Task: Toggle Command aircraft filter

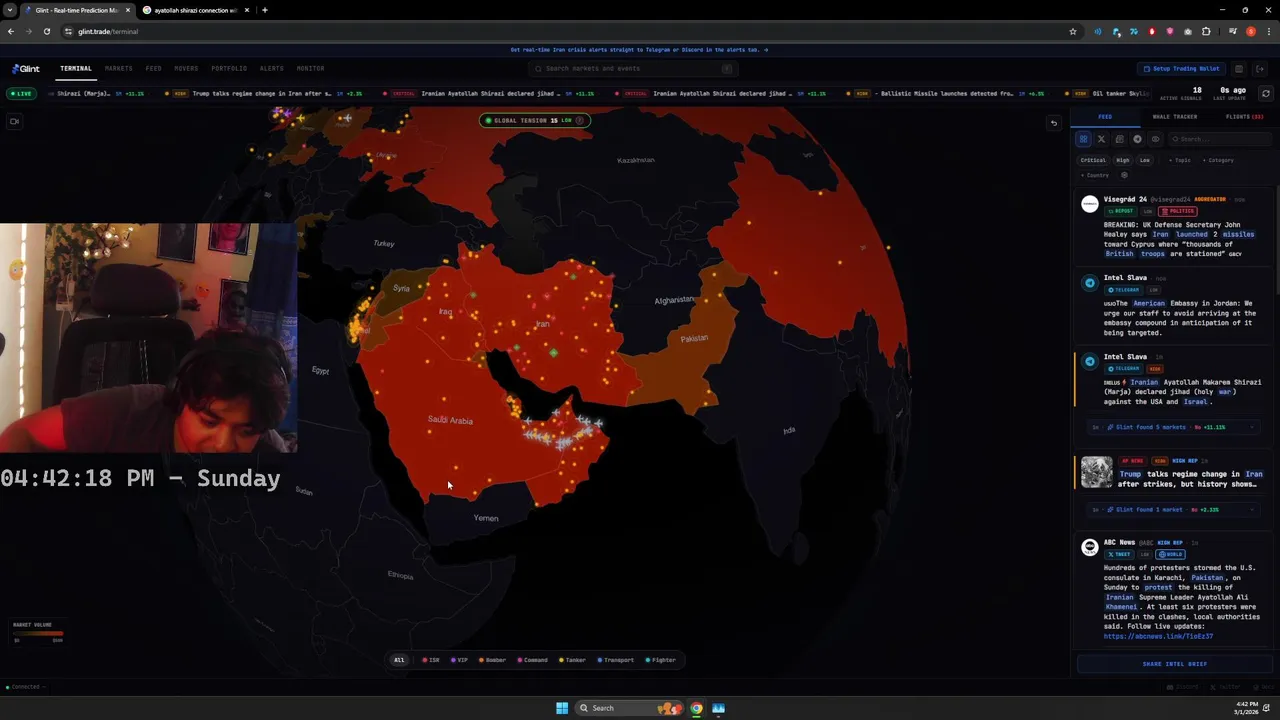Action: point(533,660)
